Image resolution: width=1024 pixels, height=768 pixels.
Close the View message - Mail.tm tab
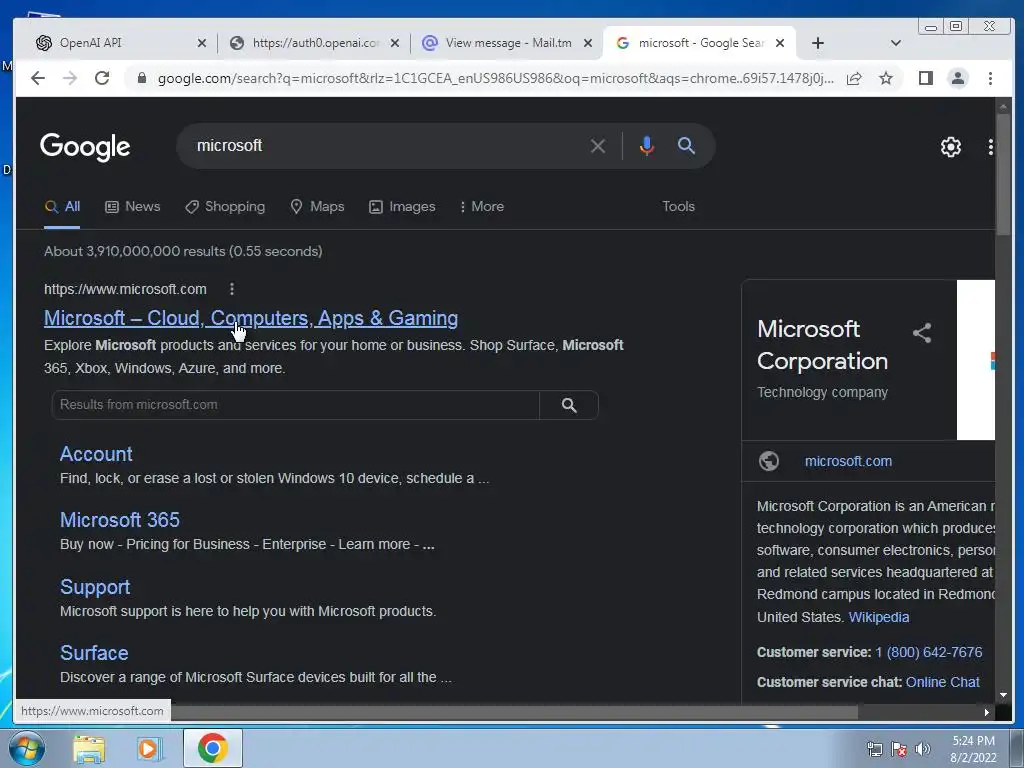(587, 43)
